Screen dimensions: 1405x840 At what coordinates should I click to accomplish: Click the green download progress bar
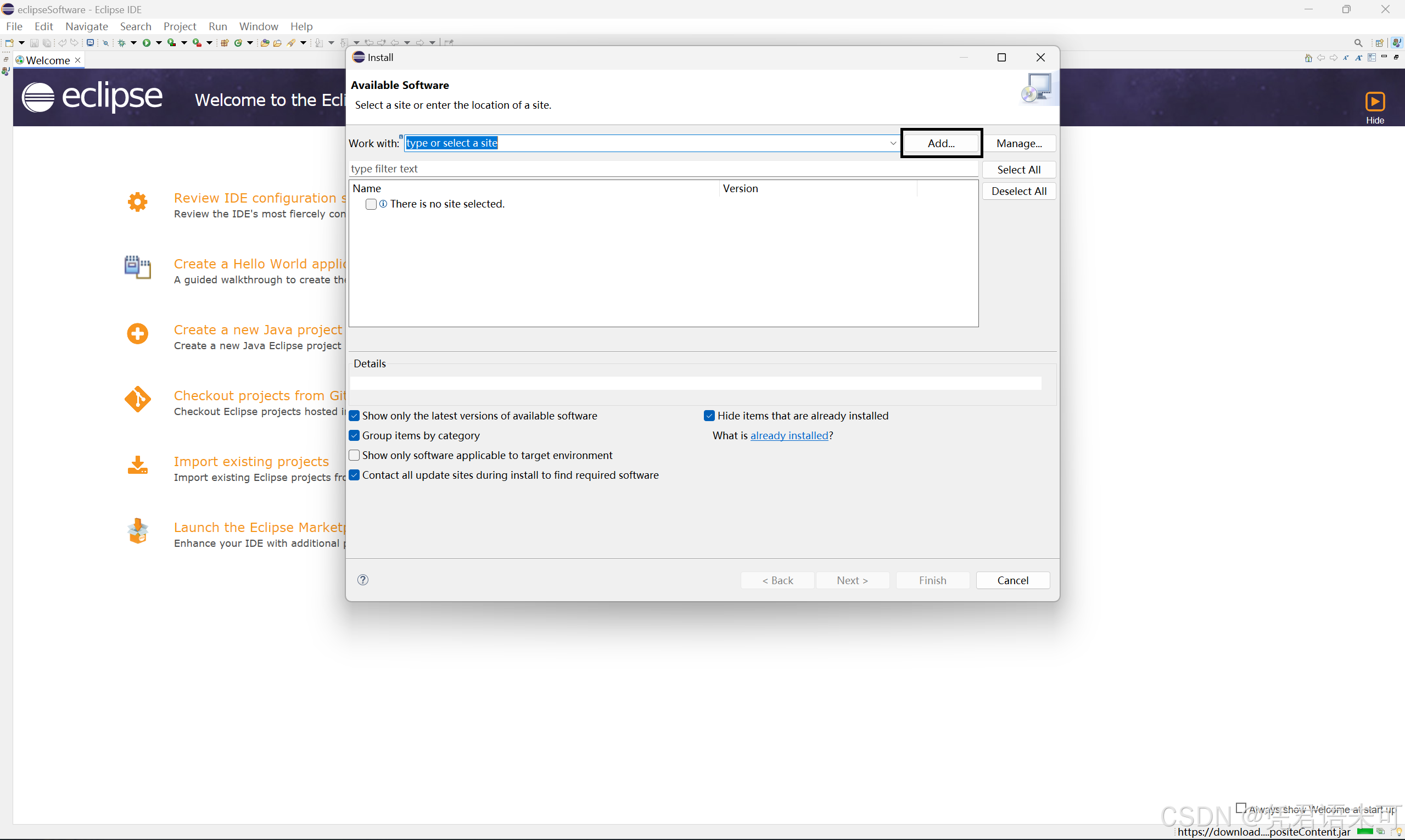pos(1364,832)
